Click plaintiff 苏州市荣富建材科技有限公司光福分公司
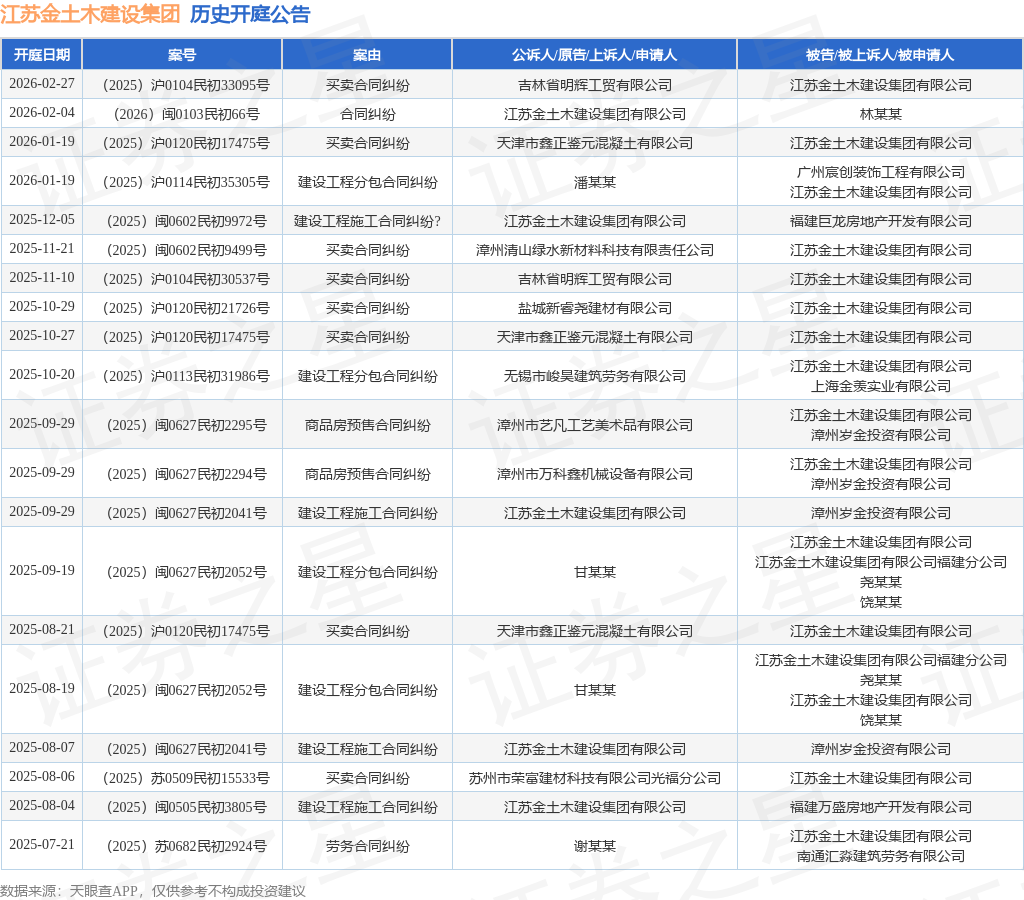Viewport: 1024px width, 900px height. pyautogui.click(x=594, y=779)
